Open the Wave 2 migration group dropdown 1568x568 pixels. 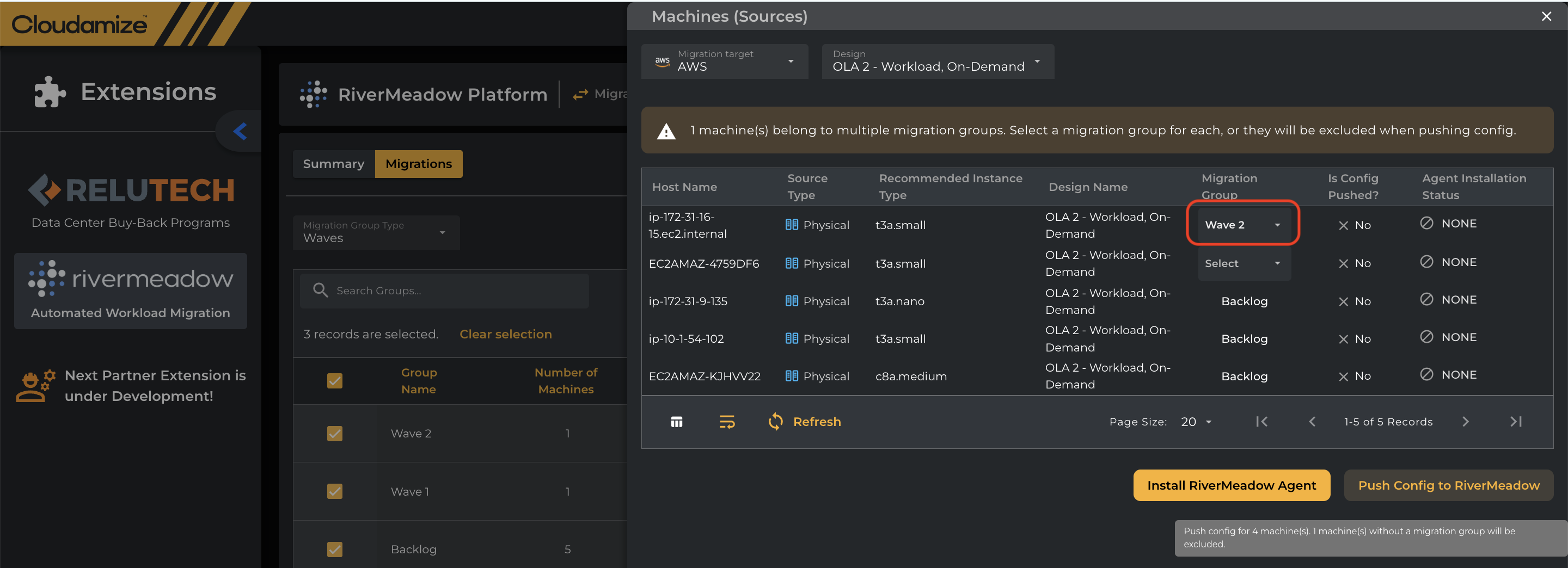click(x=1243, y=224)
